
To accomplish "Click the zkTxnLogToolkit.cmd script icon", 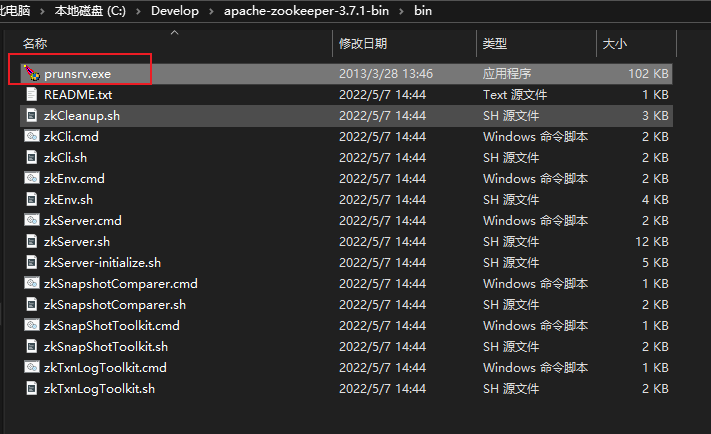I will point(32,367).
